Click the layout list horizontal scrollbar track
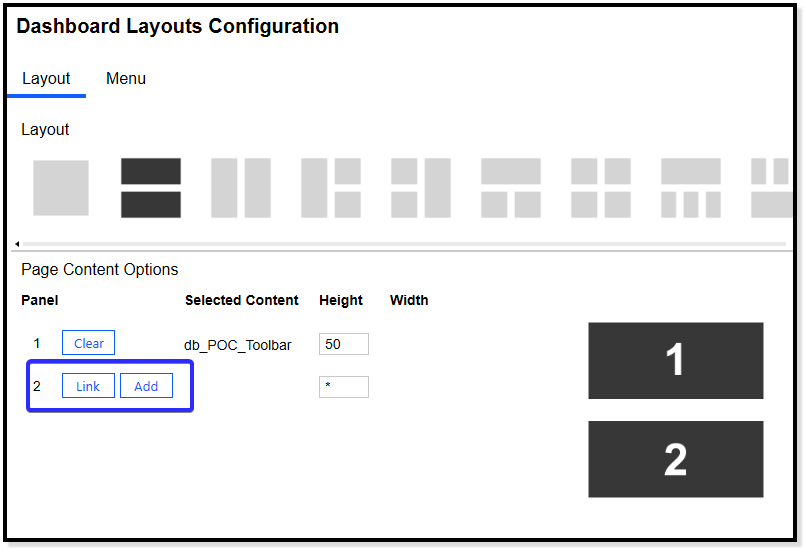Viewport: 805px width, 550px height. coord(400,244)
